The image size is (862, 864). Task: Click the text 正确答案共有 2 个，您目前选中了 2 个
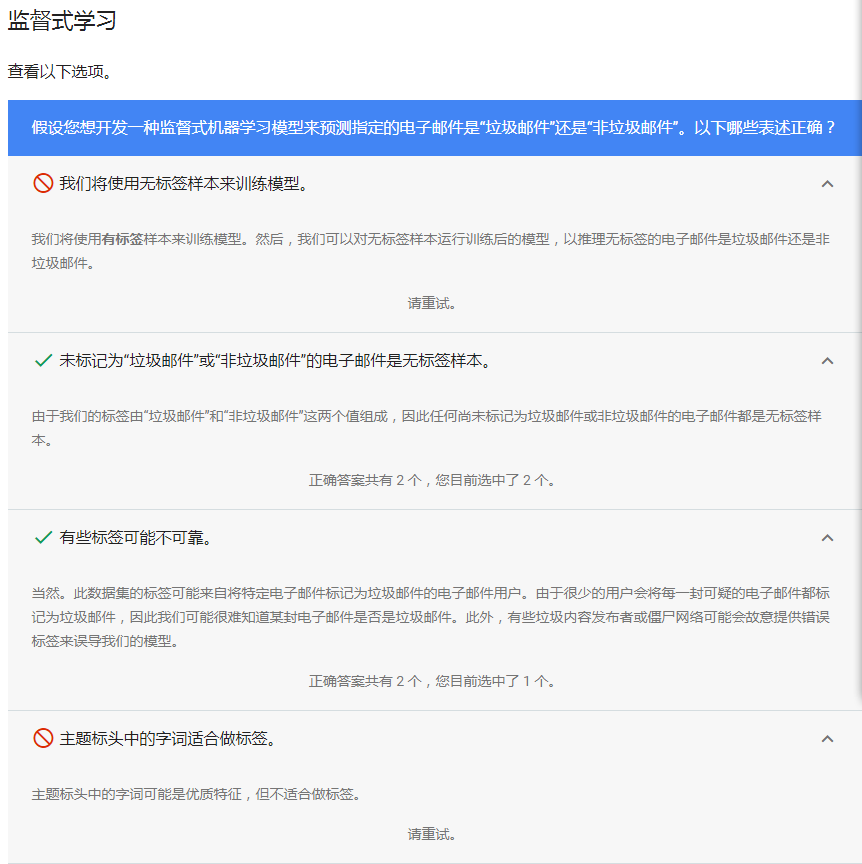pos(433,480)
